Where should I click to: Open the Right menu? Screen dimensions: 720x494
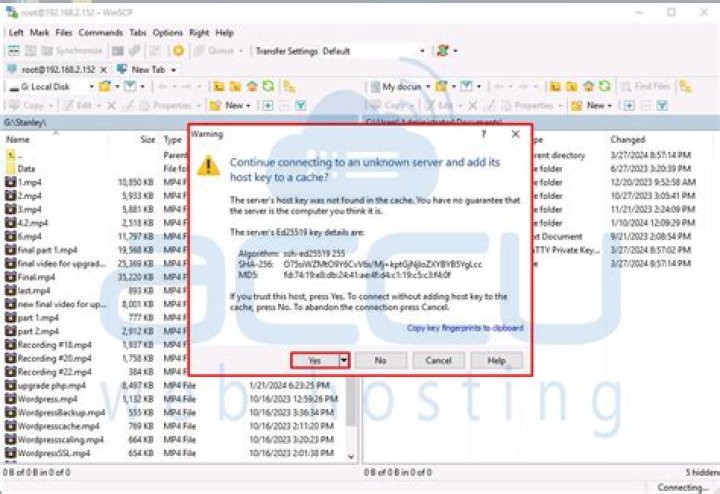tap(199, 33)
